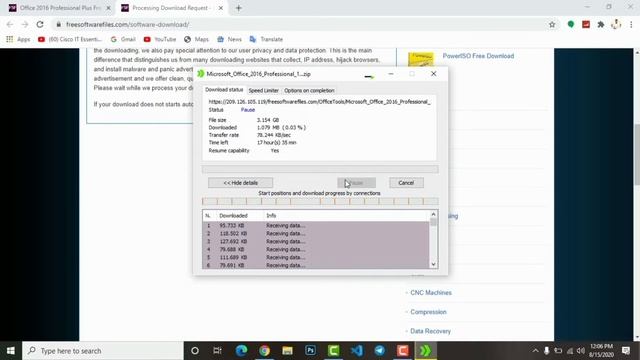
Task: Open red Camtasia recorder icon on taskbar
Action: tap(402, 351)
